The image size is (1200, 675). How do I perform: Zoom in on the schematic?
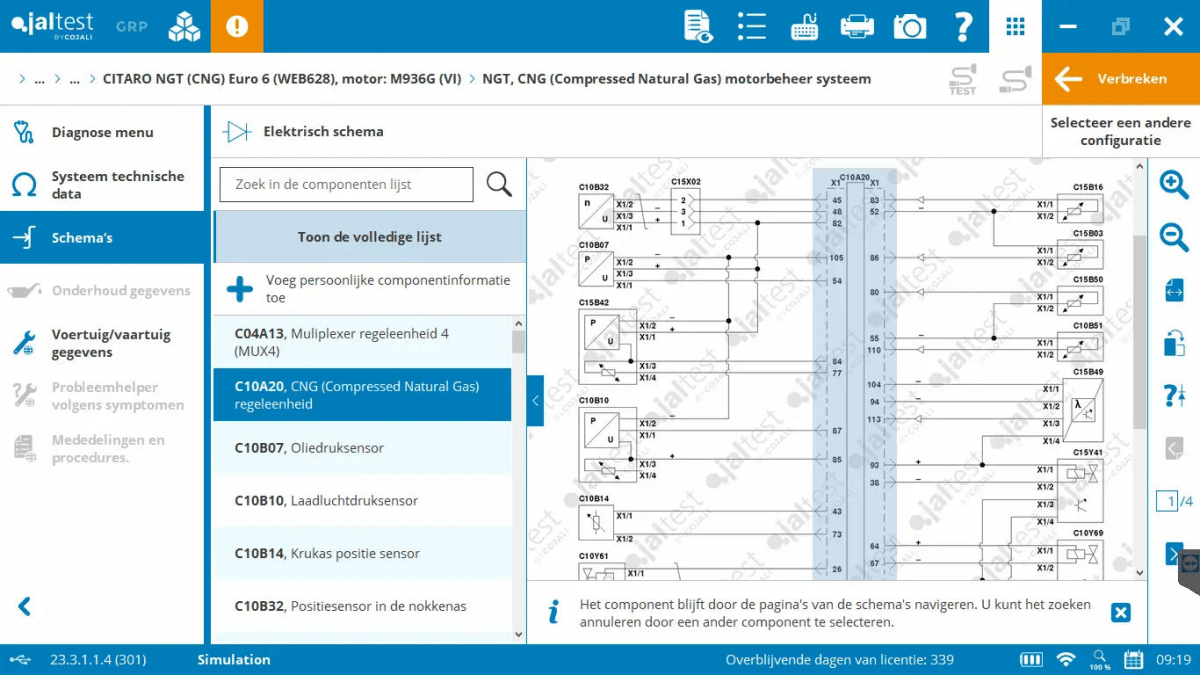point(1174,185)
